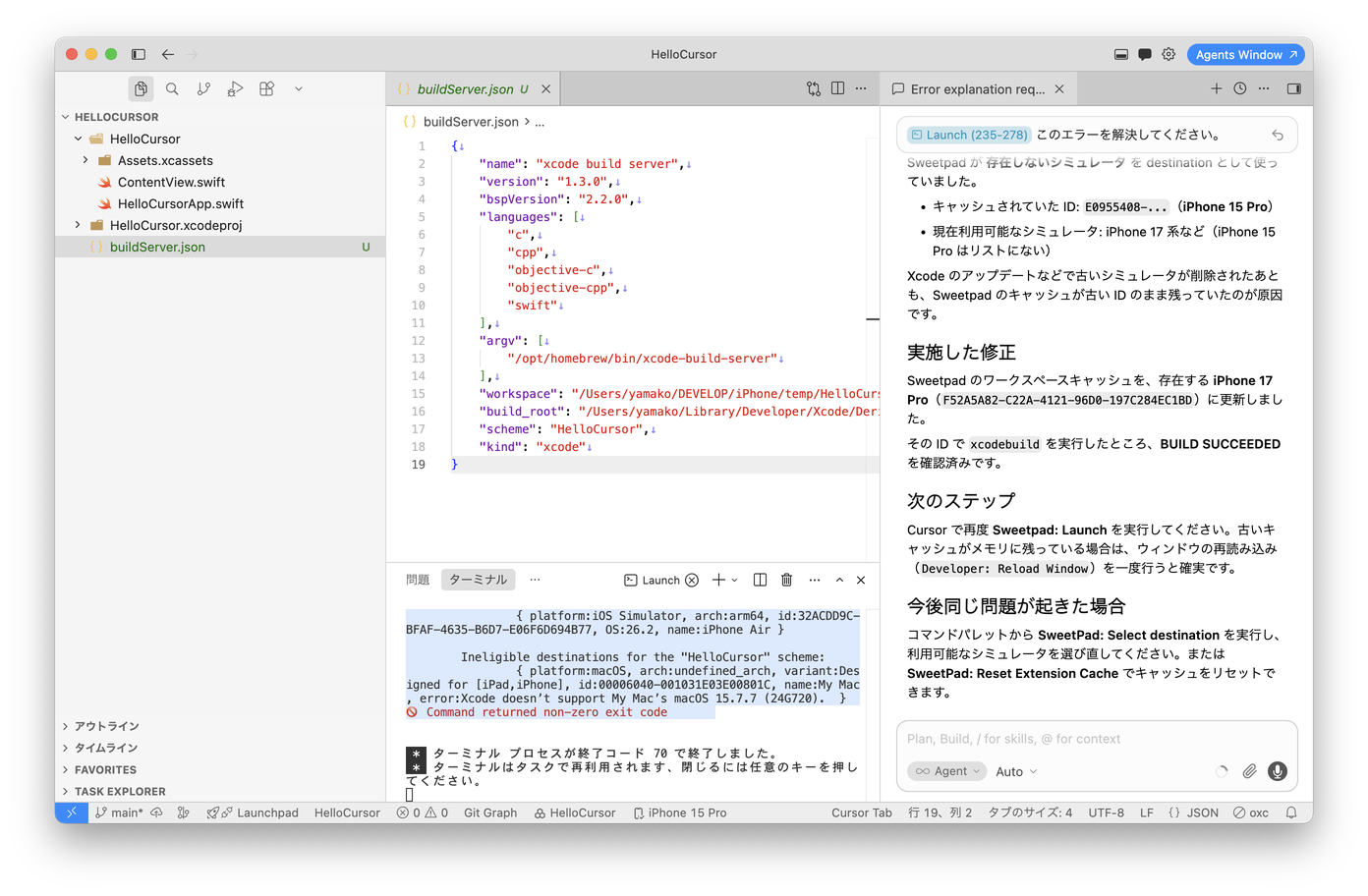Select iPhone 15 Pro destination in status bar

tap(680, 812)
